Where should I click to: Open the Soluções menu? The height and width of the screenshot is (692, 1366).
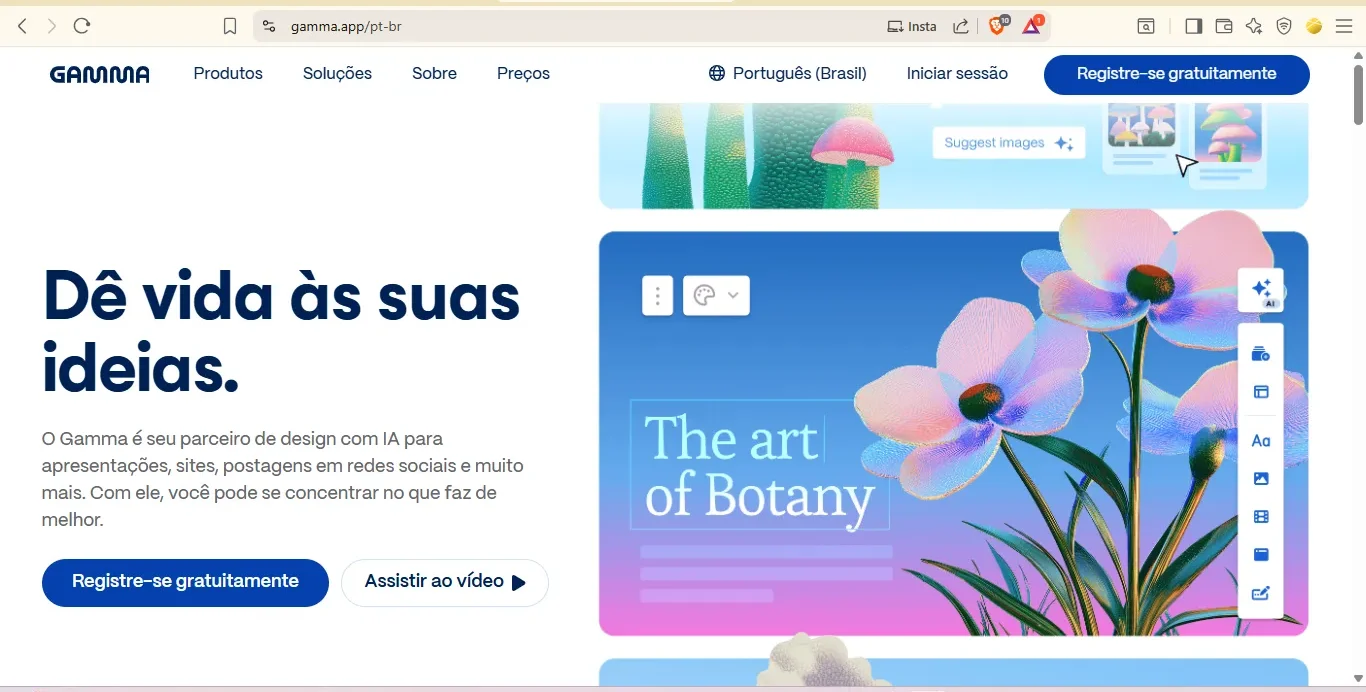pos(337,73)
